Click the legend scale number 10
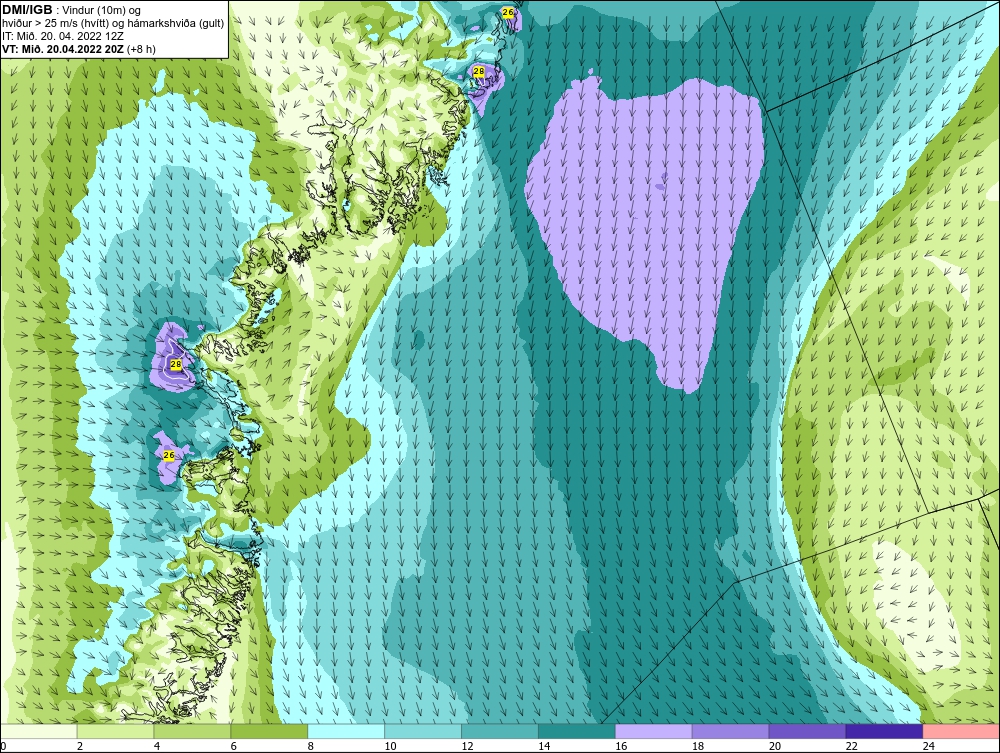This screenshot has height=753, width=1000. (390, 746)
